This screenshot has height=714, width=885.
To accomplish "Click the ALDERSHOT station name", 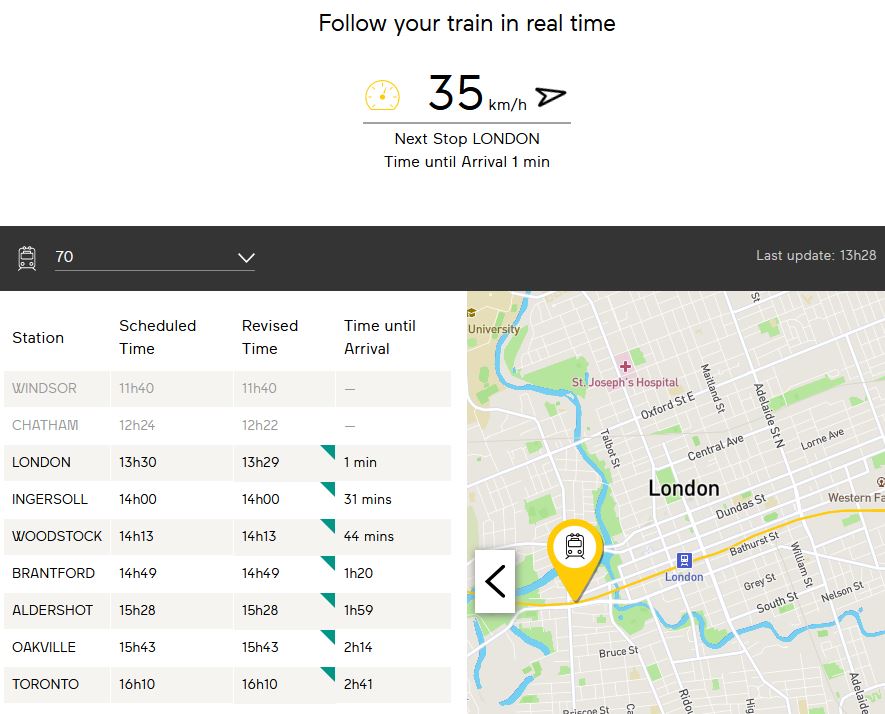I will tap(55, 610).
